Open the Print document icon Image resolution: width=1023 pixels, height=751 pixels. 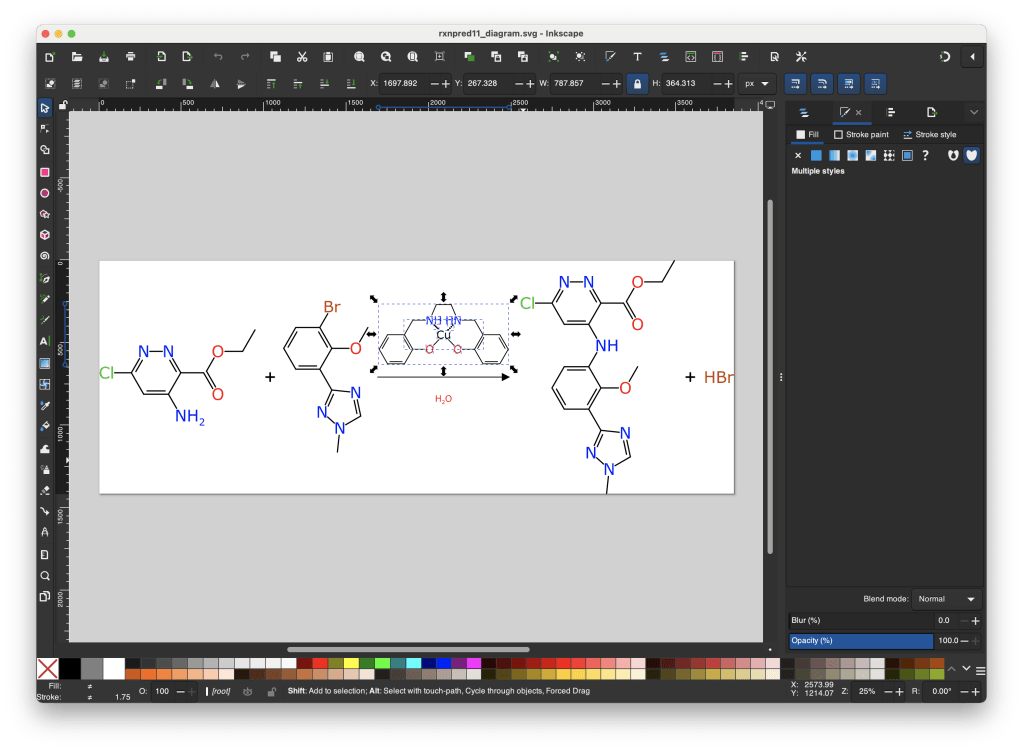coord(130,56)
